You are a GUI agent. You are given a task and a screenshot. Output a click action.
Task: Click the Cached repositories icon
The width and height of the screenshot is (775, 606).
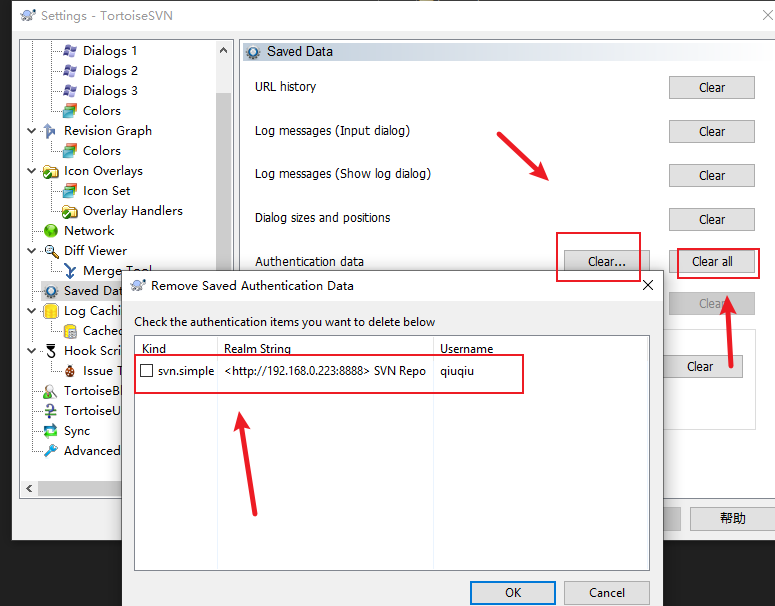(70, 331)
